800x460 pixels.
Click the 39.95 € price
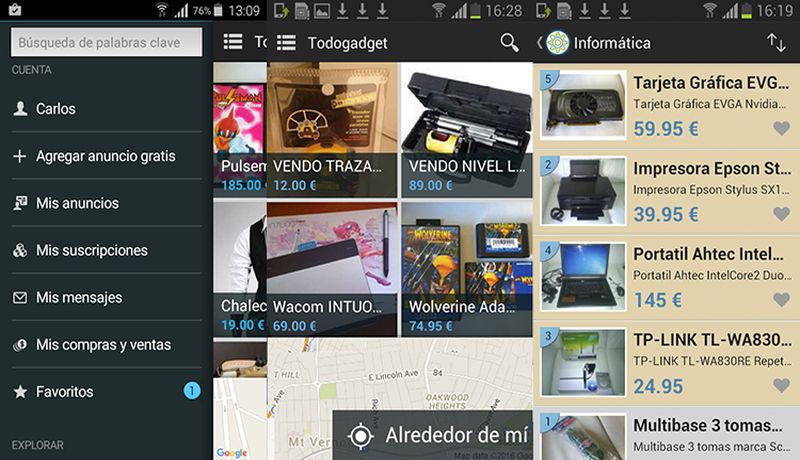pos(666,214)
